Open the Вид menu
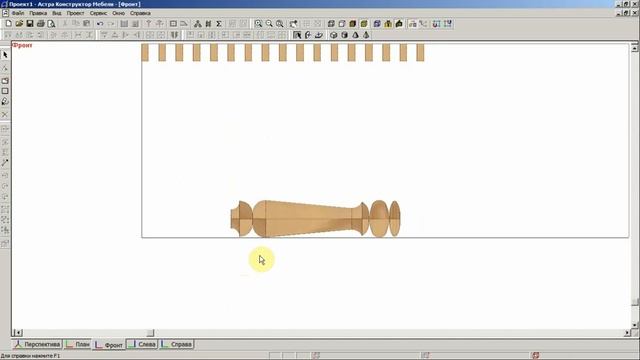Viewport: 640px width, 360px height. point(57,13)
